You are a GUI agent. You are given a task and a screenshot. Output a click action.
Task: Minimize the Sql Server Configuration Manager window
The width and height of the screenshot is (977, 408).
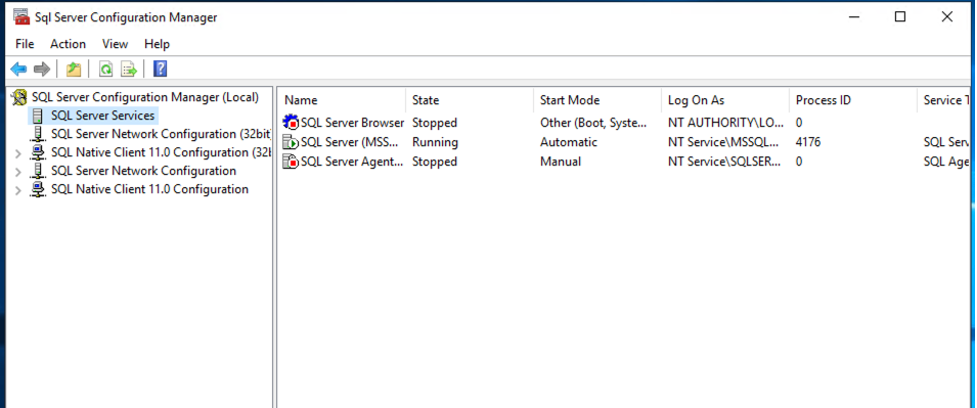(x=854, y=17)
